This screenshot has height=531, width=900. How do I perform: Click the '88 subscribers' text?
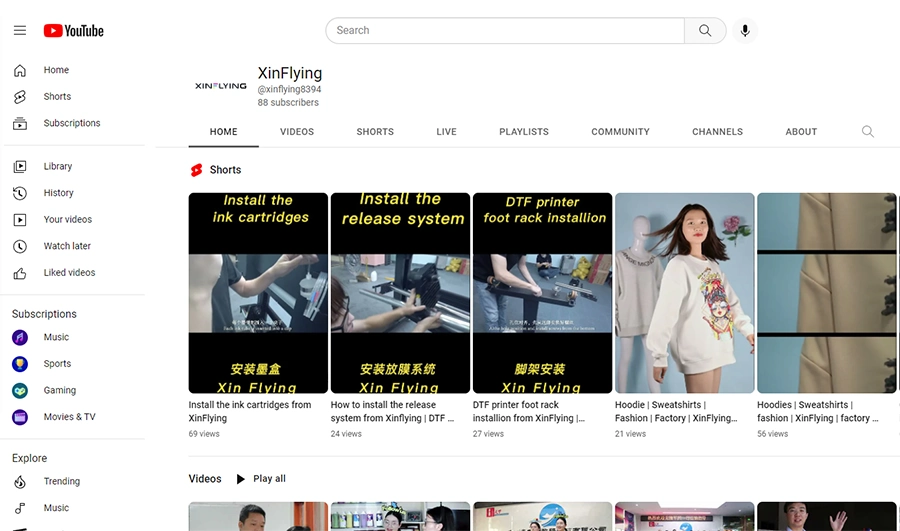coord(288,103)
